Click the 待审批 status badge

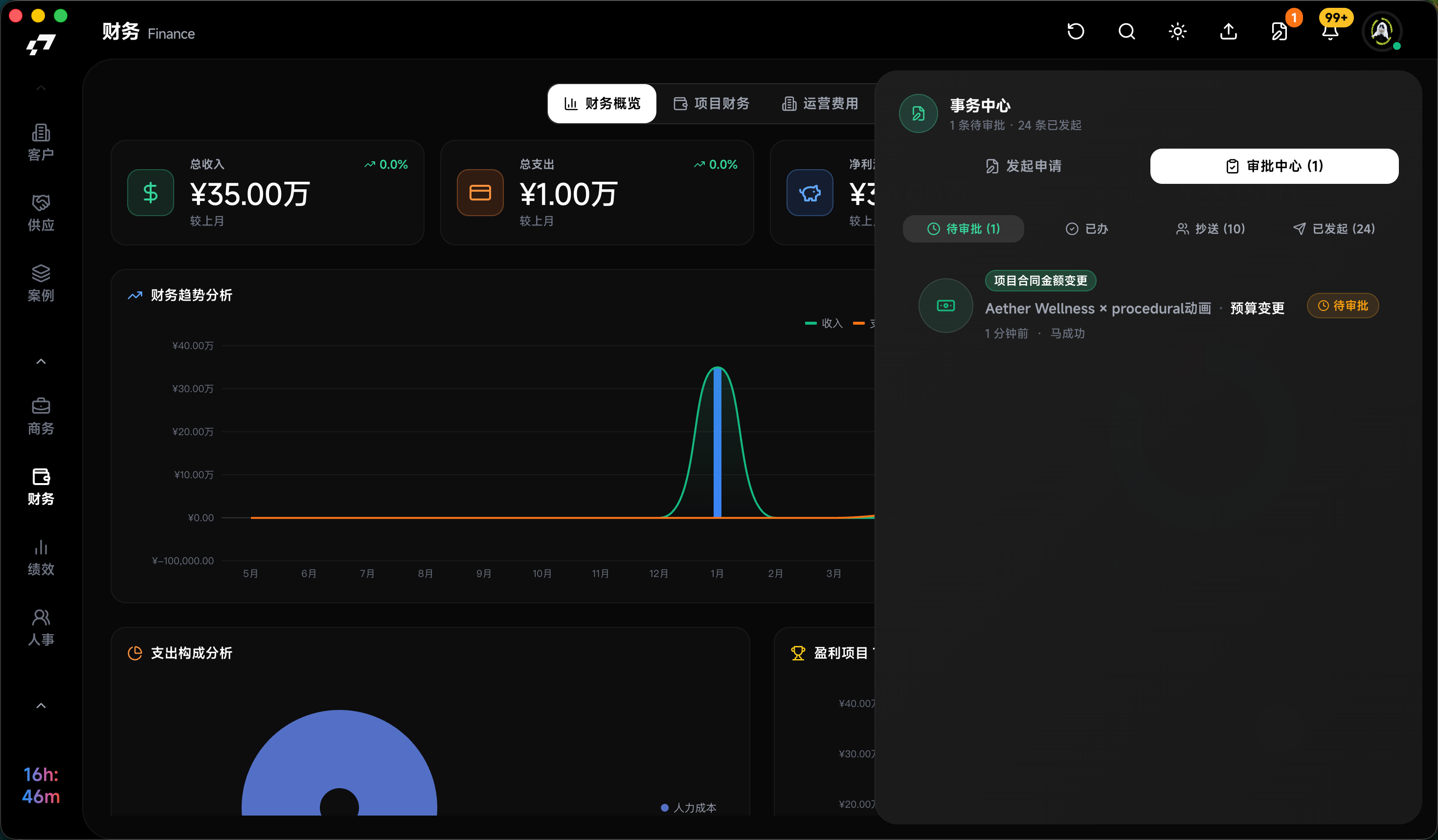tap(1343, 306)
